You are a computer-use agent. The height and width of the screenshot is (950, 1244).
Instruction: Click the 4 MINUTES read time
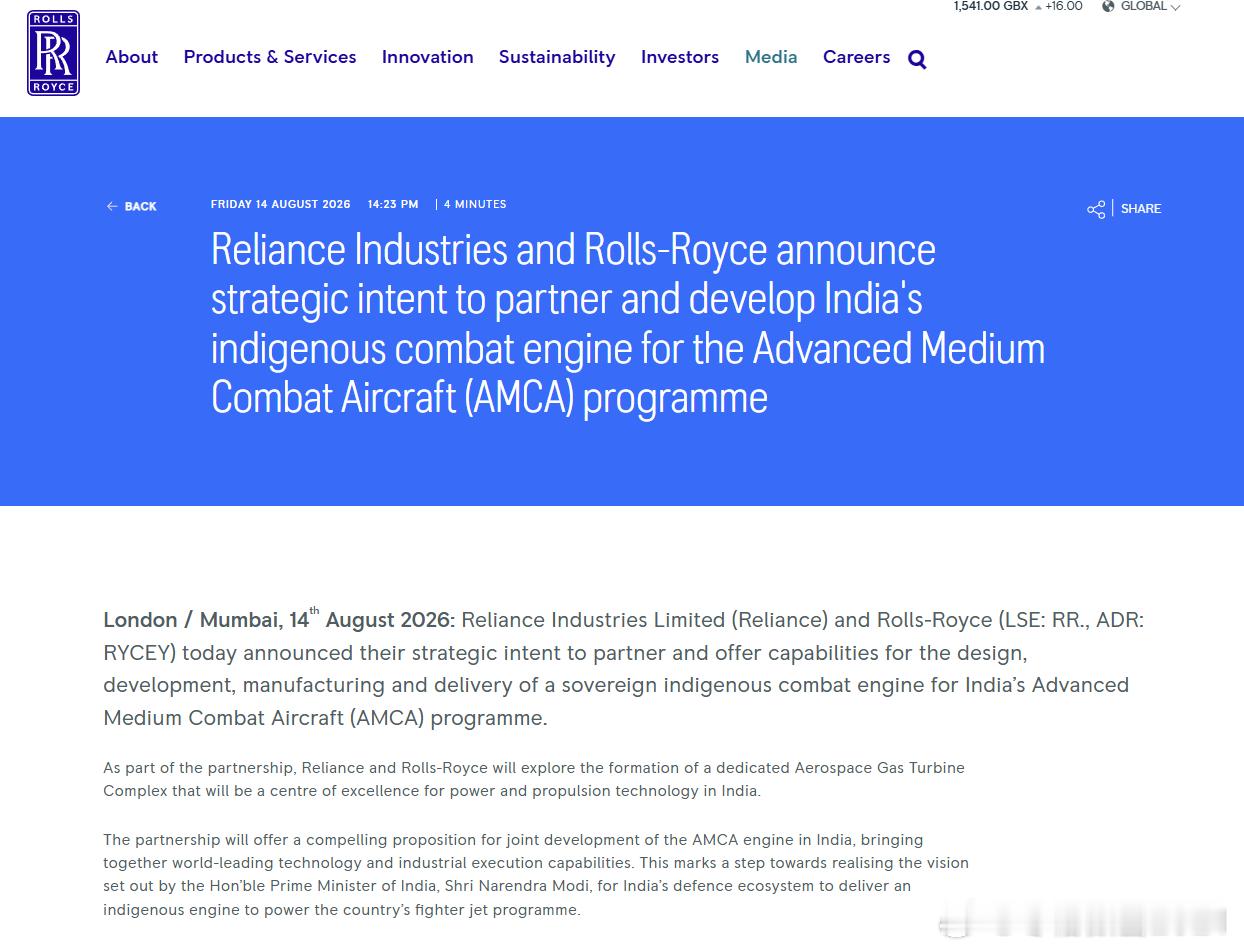click(x=475, y=204)
